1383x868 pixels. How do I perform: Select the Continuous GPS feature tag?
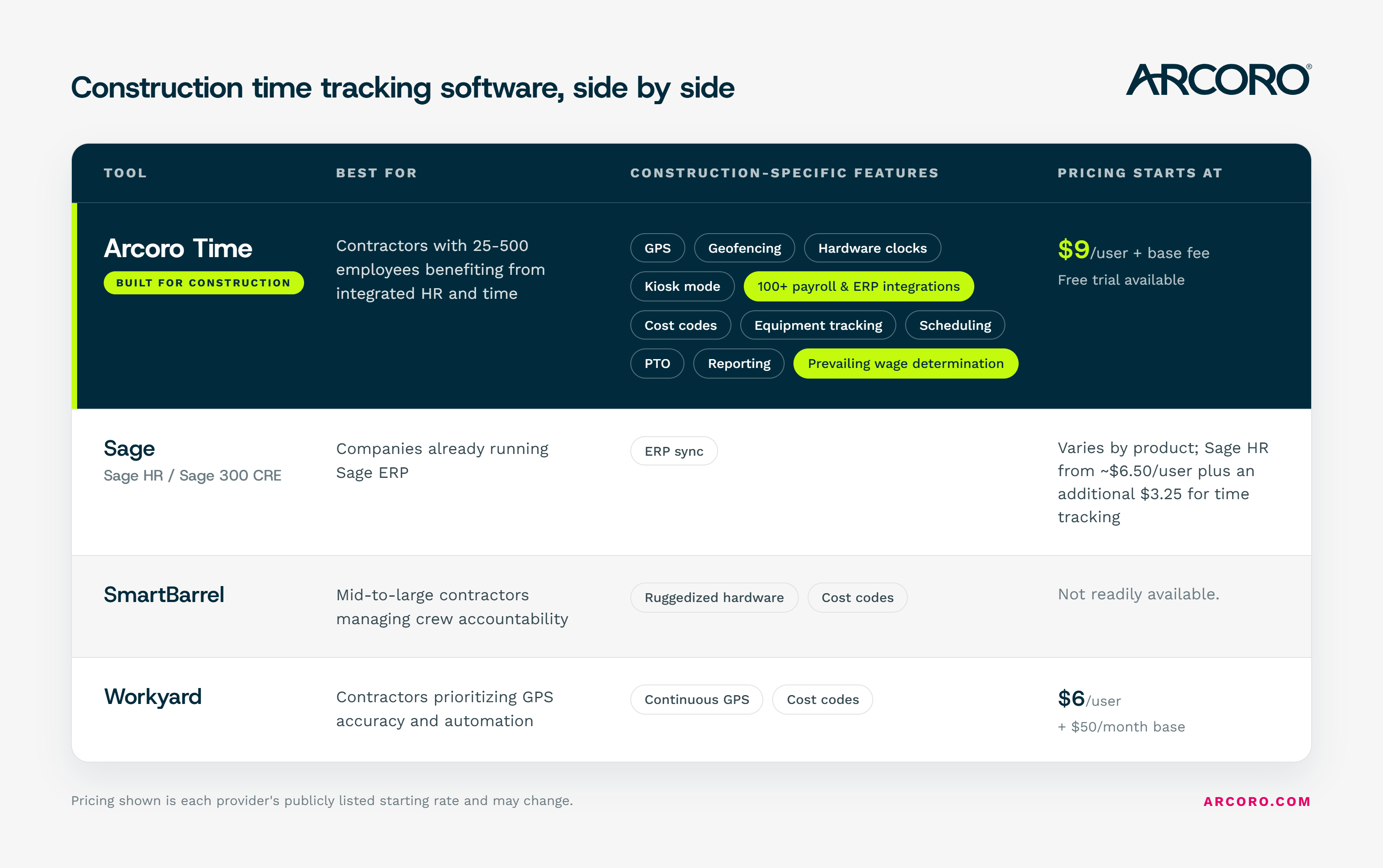pos(697,700)
